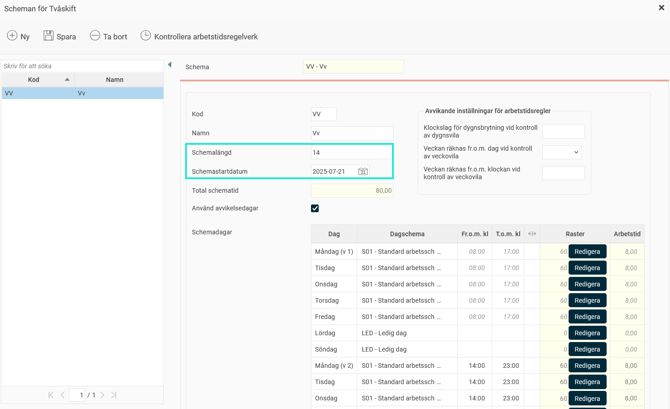Image resolution: width=670 pixels, height=409 pixels.
Task: Open Kontrollera arbetstidsregelverk clock icon
Action: [x=146, y=36]
